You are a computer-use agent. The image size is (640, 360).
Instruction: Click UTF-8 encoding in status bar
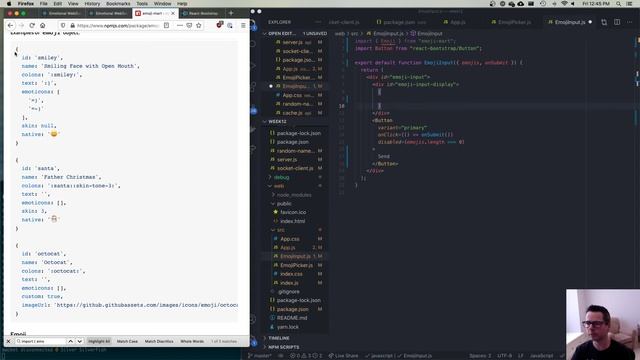[x=504, y=356]
